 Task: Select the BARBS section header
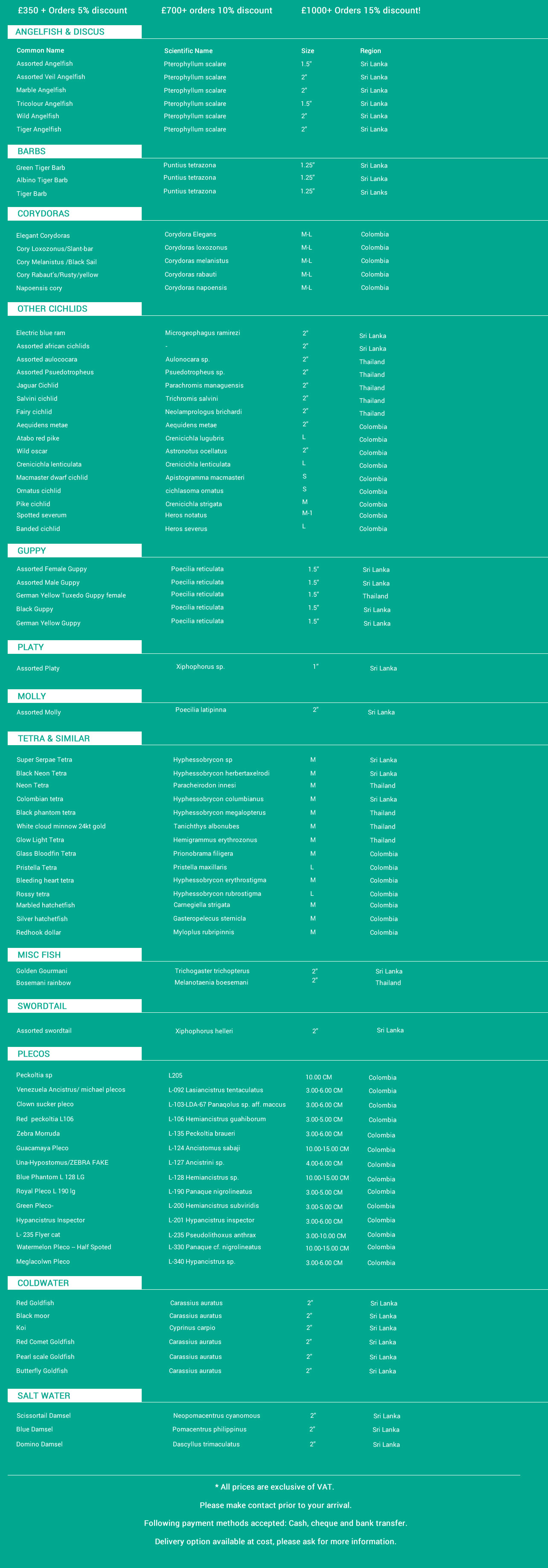click(32, 151)
